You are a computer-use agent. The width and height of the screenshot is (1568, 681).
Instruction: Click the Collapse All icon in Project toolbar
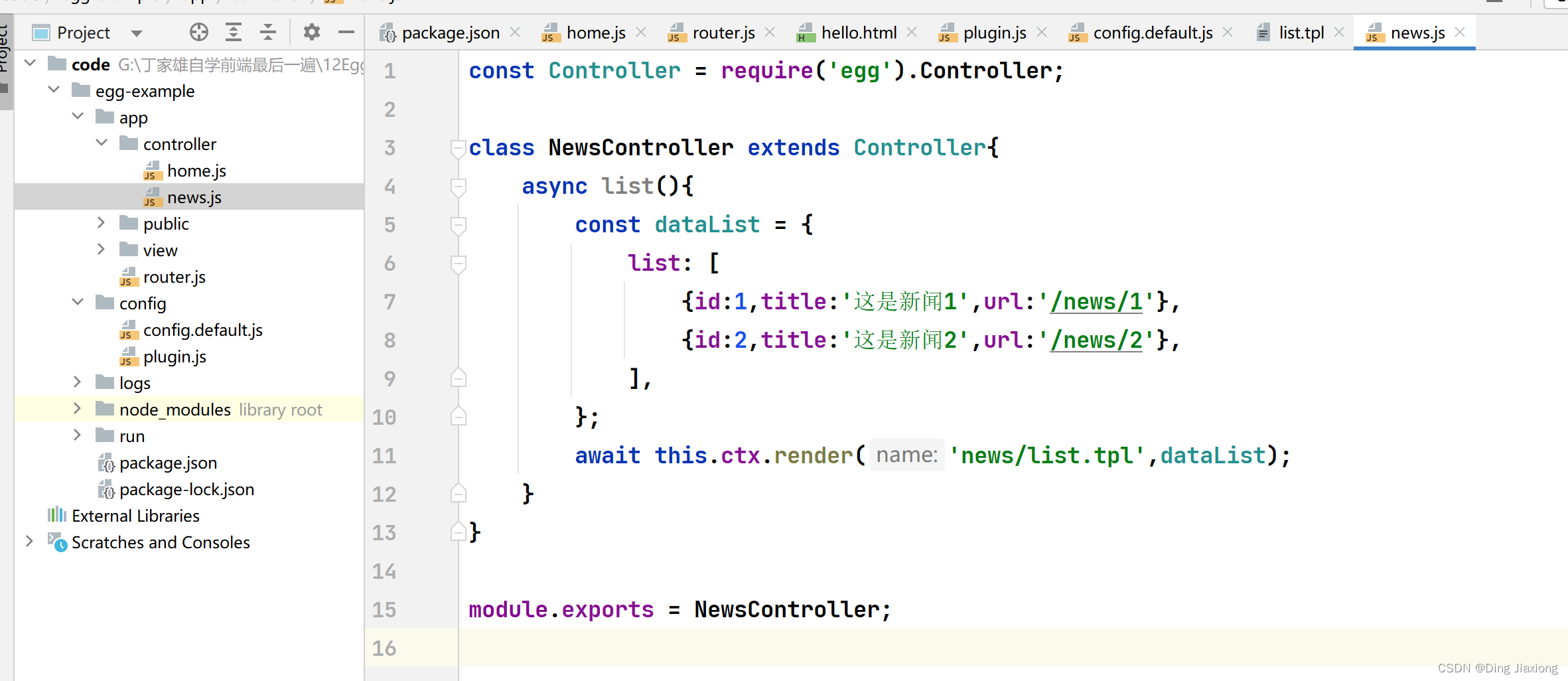(x=268, y=32)
